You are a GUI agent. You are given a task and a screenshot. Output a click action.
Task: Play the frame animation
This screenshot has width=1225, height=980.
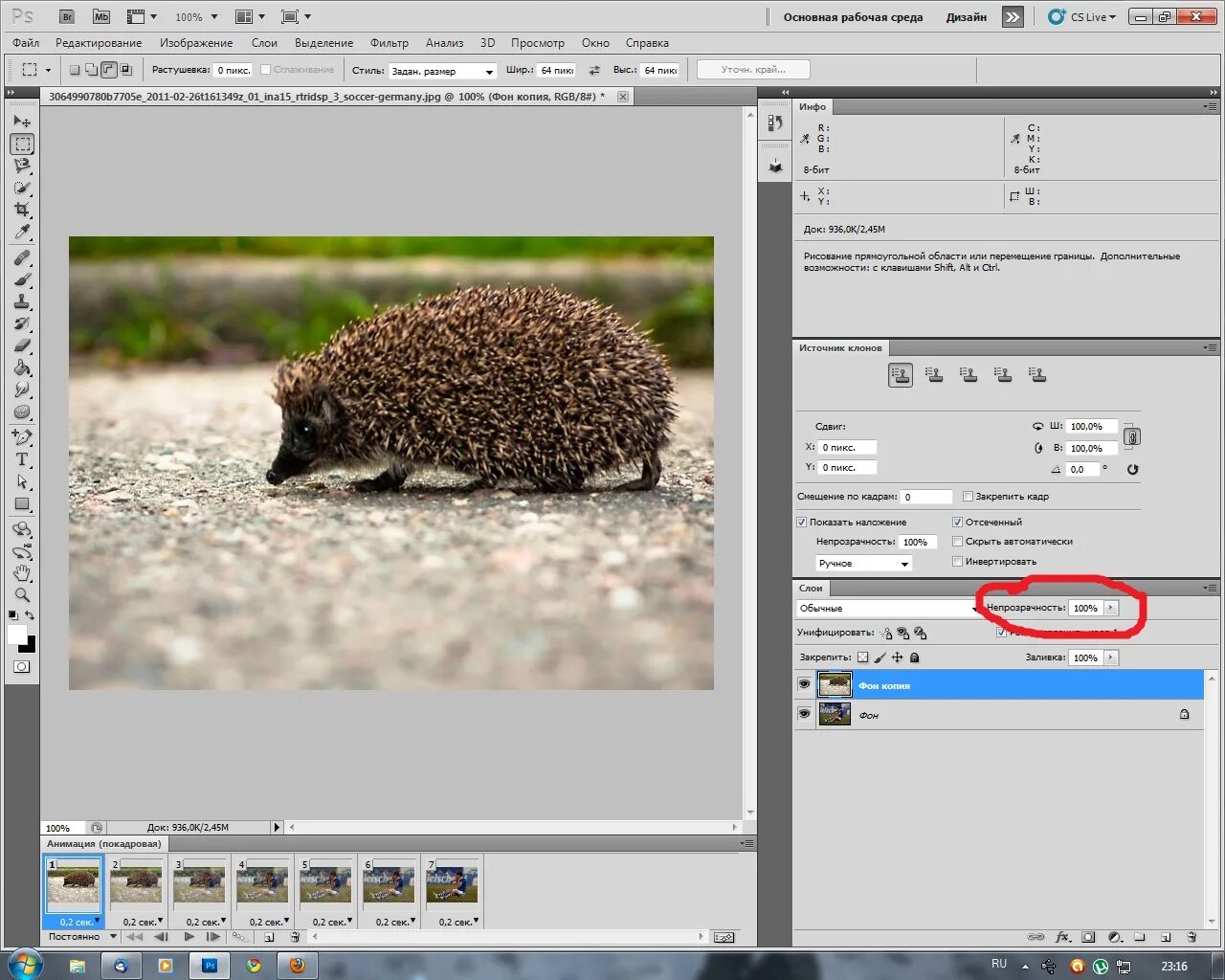[189, 937]
